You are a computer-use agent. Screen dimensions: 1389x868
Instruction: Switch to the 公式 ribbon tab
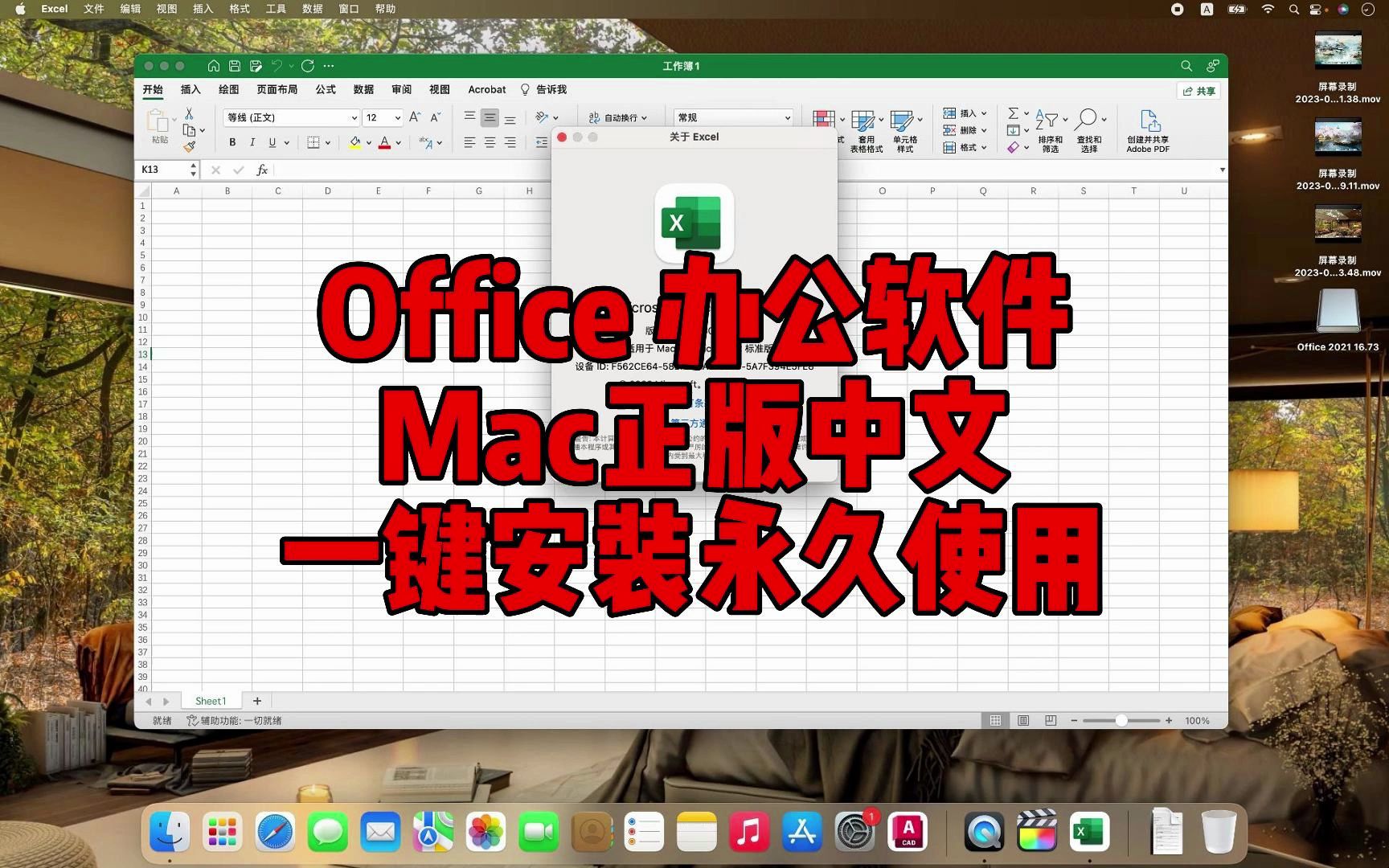[326, 89]
